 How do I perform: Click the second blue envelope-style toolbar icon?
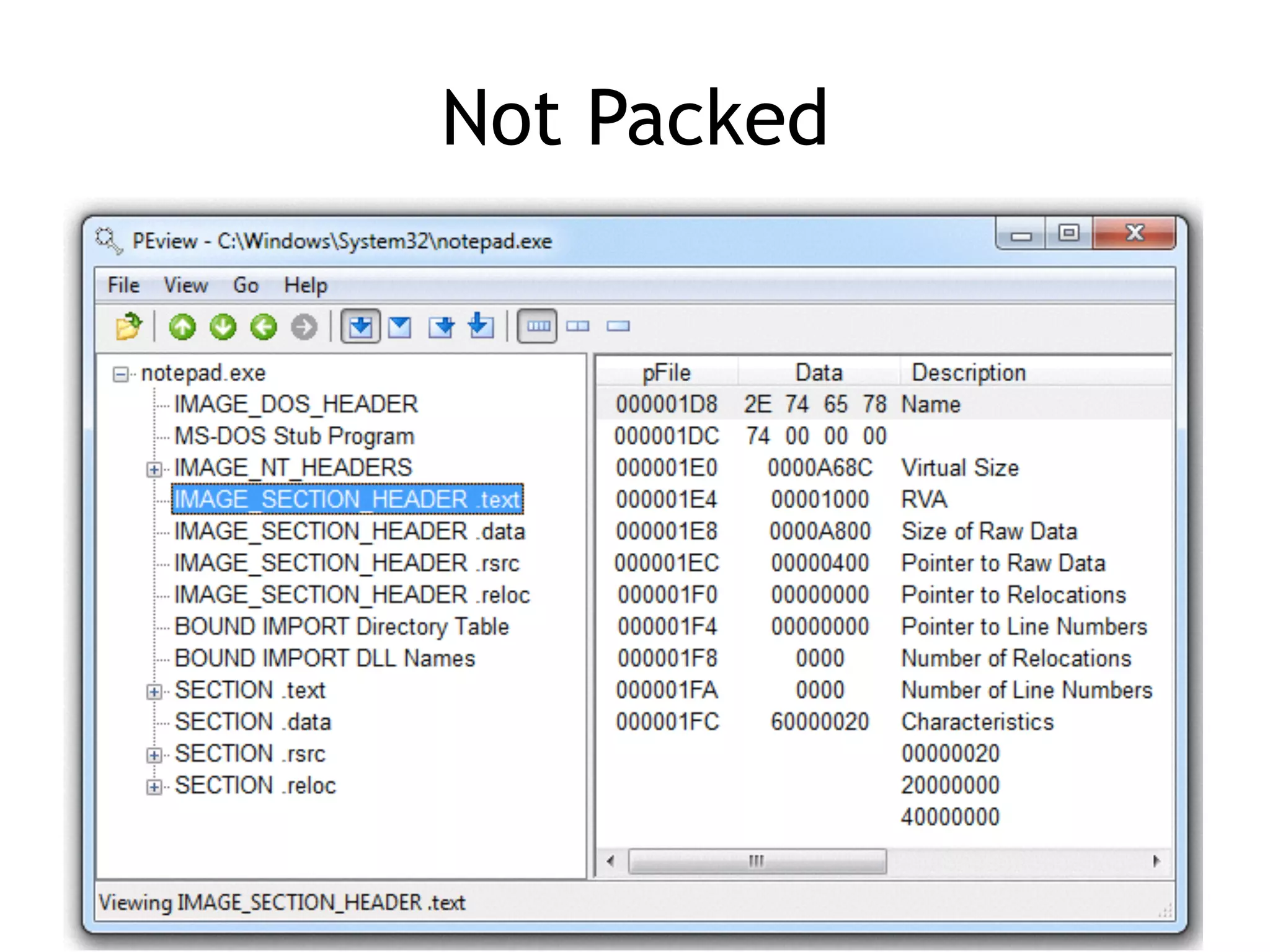(400, 327)
